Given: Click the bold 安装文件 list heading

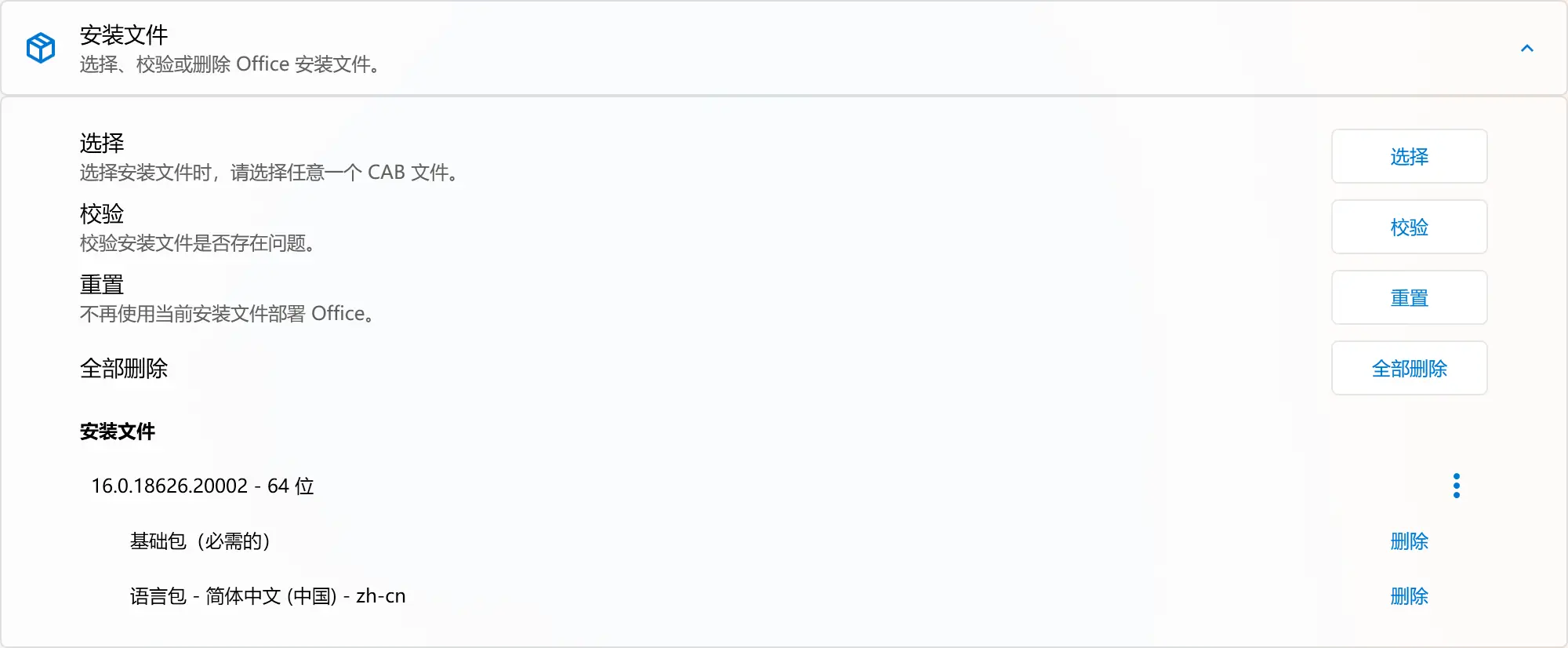Looking at the screenshot, I should pos(118,431).
